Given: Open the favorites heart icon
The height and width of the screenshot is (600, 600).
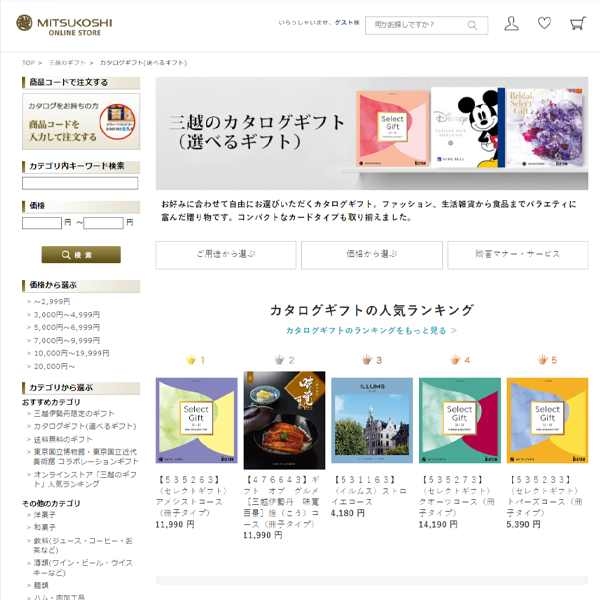Looking at the screenshot, I should [x=544, y=23].
